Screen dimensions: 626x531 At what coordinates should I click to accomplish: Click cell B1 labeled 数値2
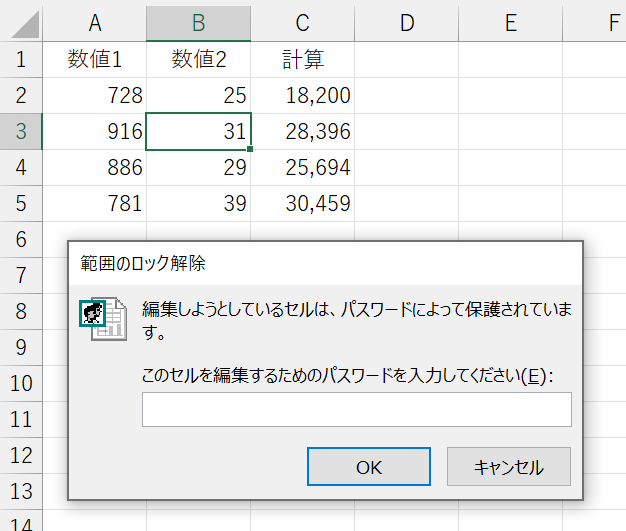pyautogui.click(x=198, y=59)
